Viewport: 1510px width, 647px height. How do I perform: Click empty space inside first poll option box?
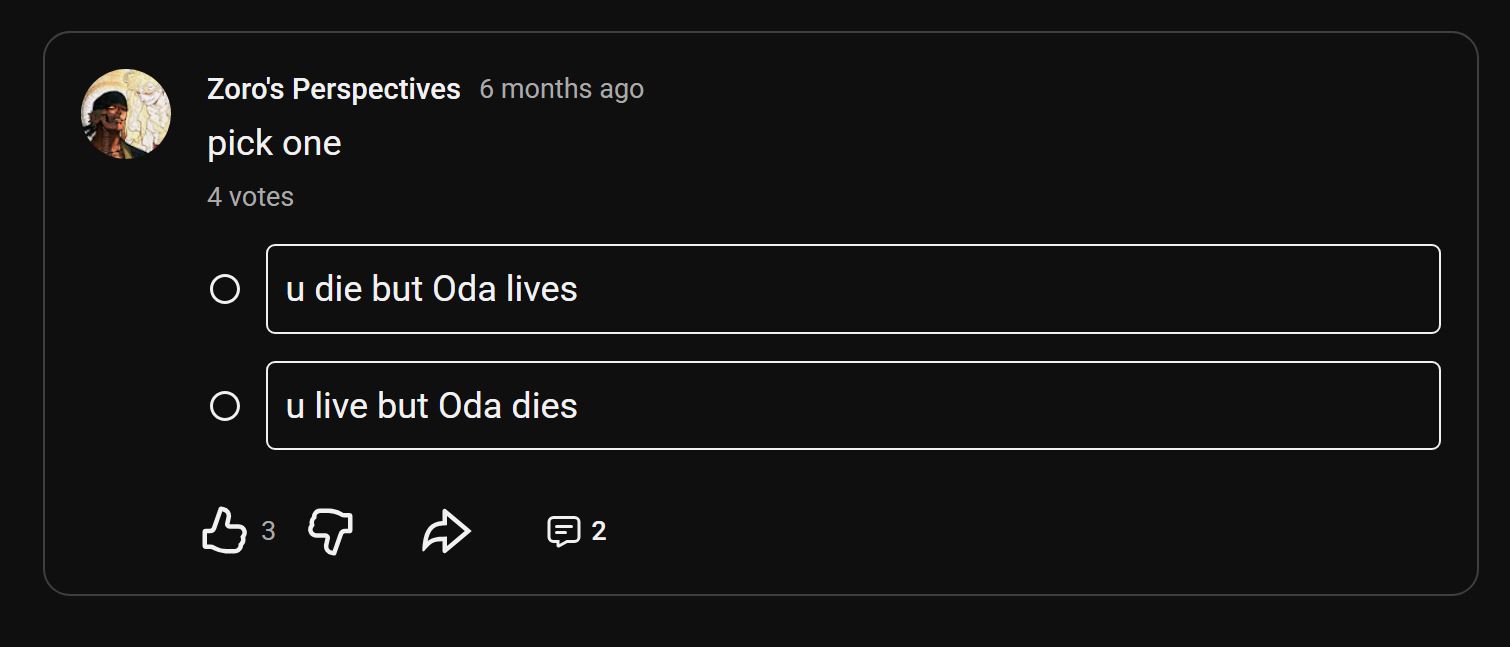(x=1000, y=289)
